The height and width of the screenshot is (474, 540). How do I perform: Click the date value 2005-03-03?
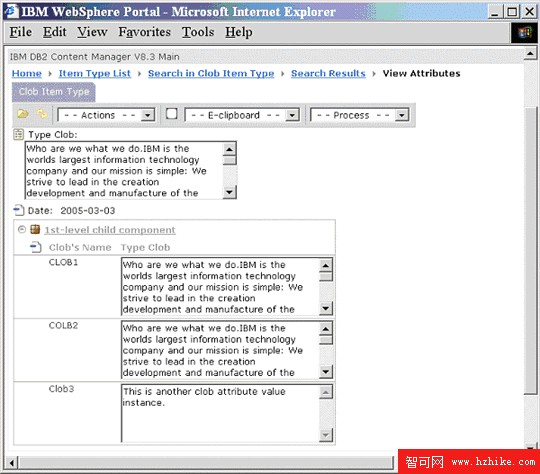pyautogui.click(x=88, y=210)
